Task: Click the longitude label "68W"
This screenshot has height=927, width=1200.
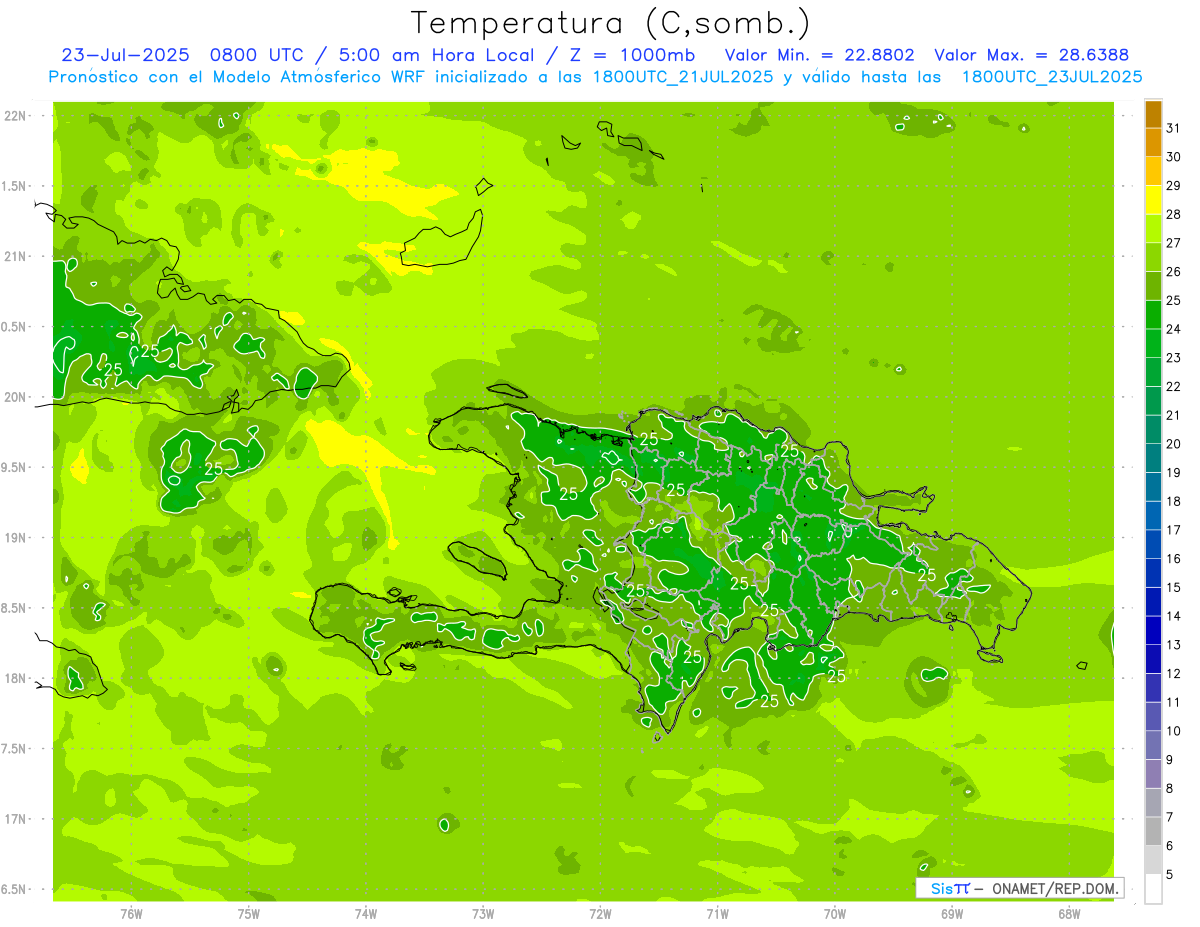Action: pos(1069,914)
